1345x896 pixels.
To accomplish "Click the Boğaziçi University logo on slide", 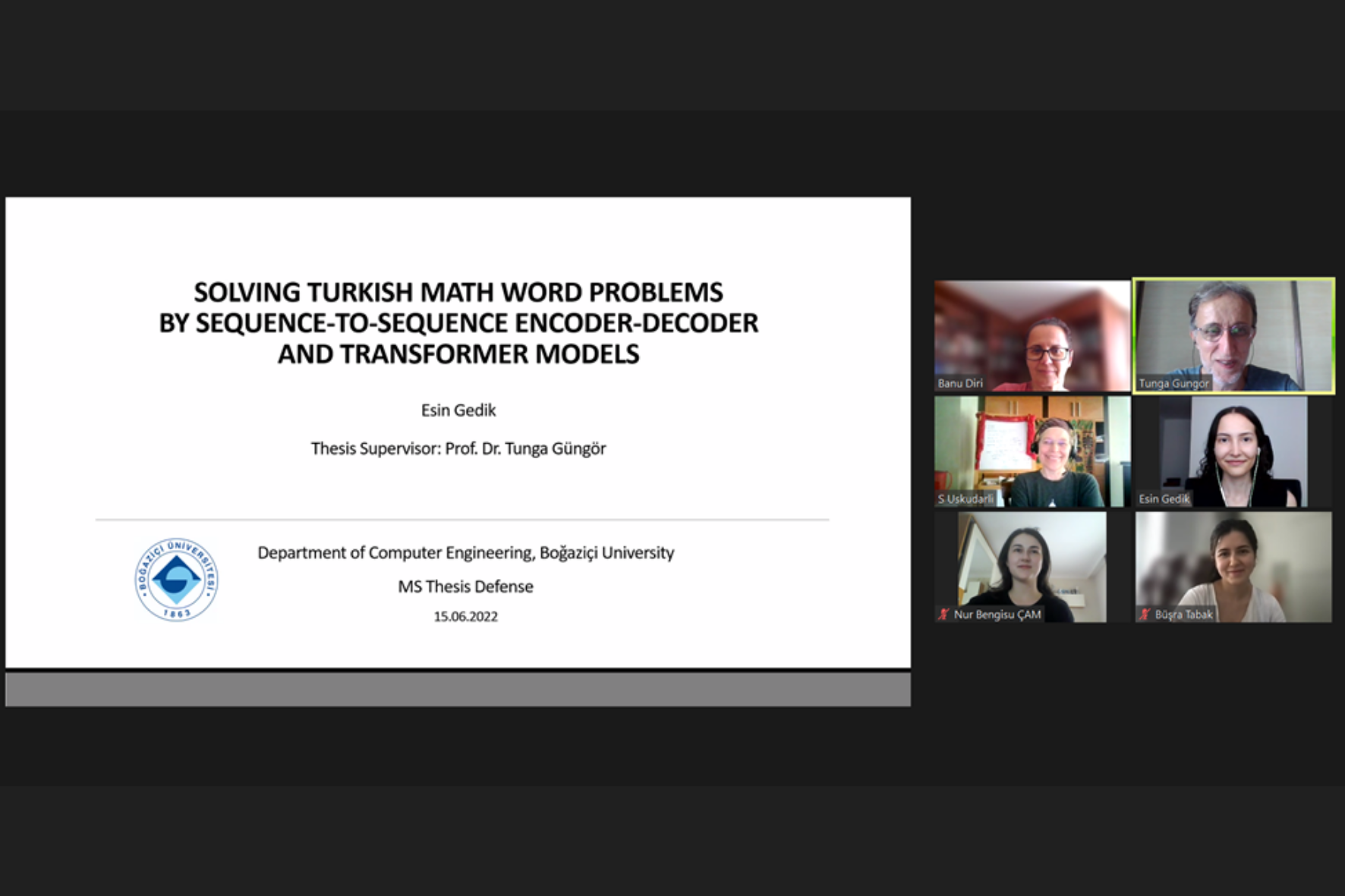I will [176, 580].
